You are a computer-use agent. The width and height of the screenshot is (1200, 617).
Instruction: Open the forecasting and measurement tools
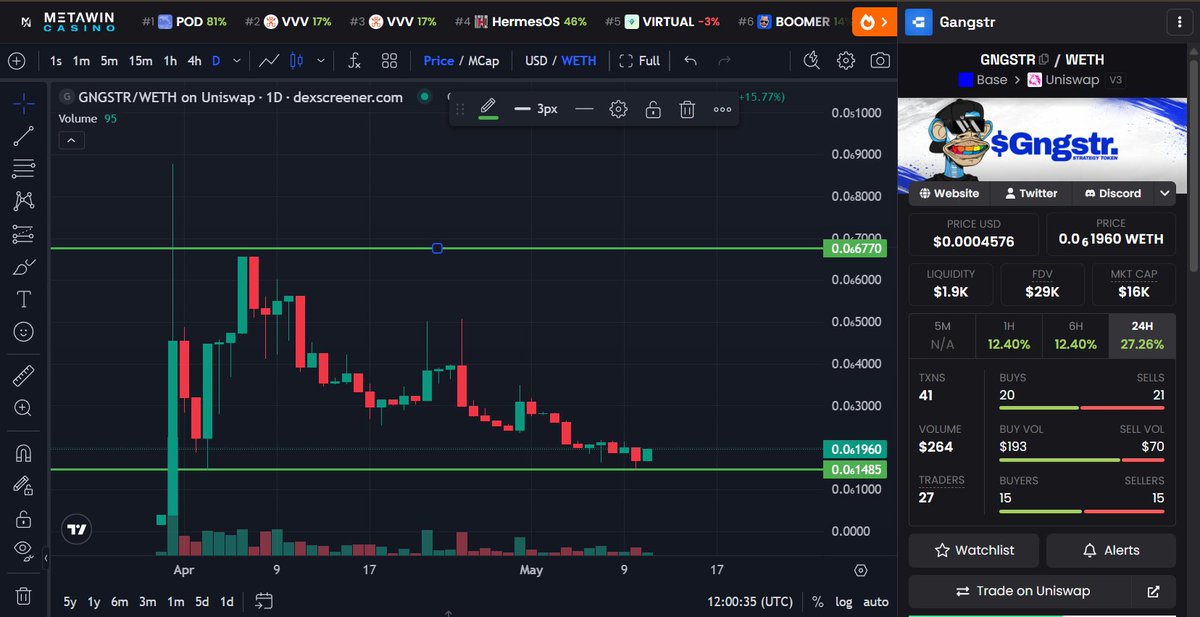[24, 235]
